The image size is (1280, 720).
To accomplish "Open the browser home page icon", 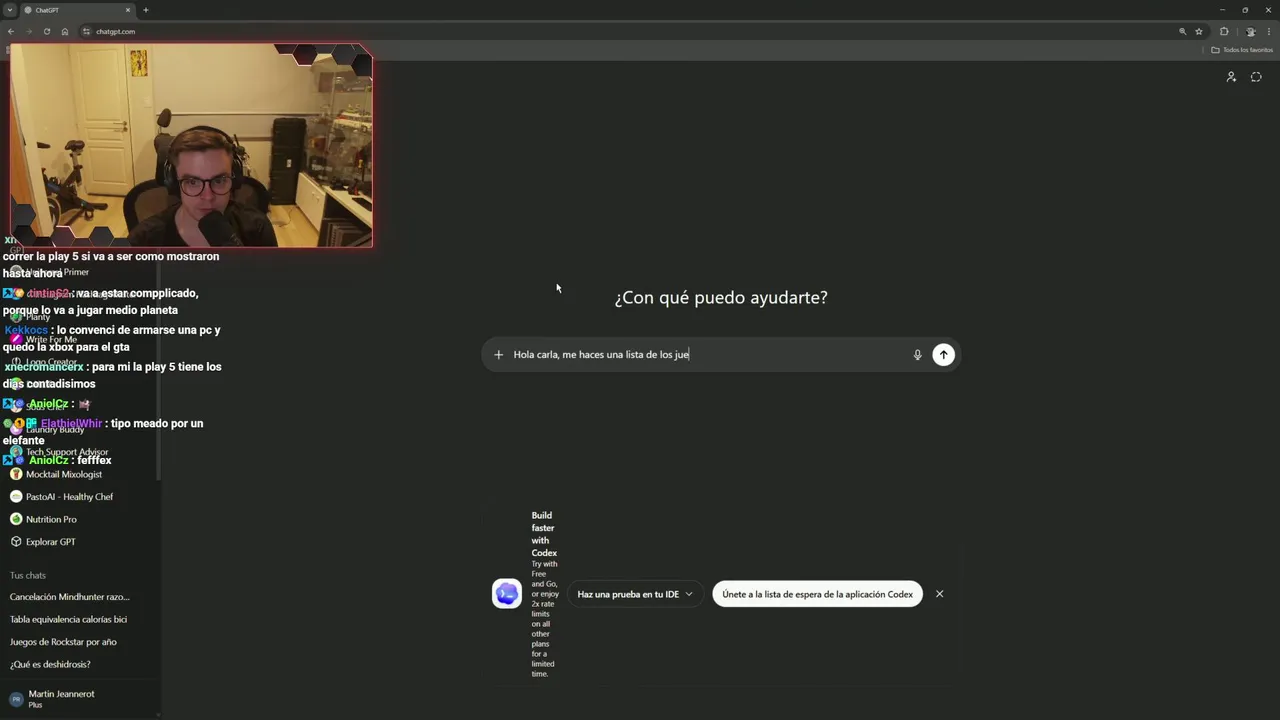I will coord(65,31).
